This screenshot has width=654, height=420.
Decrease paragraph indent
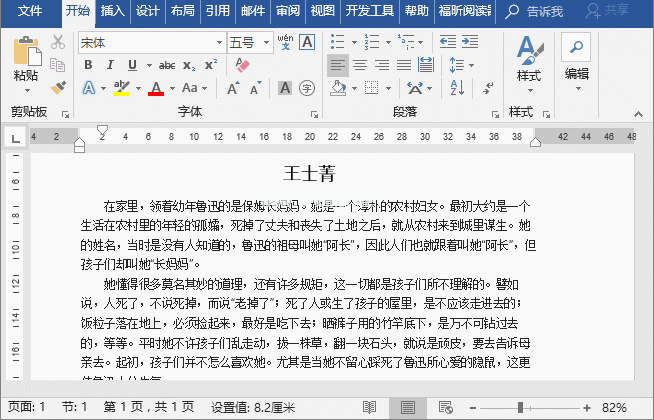pos(448,42)
